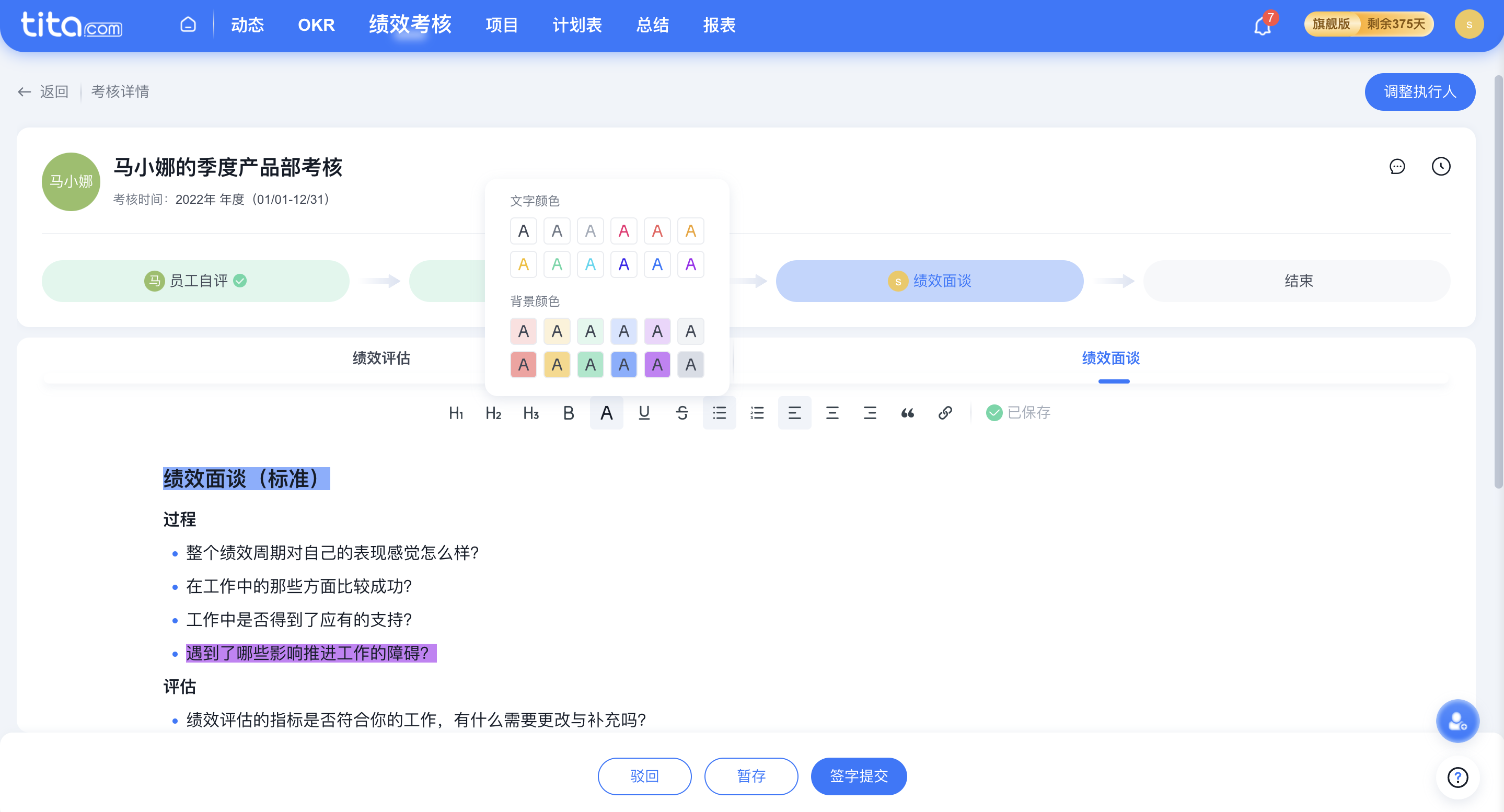The width and height of the screenshot is (1504, 812).
Task: Toggle the text color A tool
Action: [x=607, y=413]
